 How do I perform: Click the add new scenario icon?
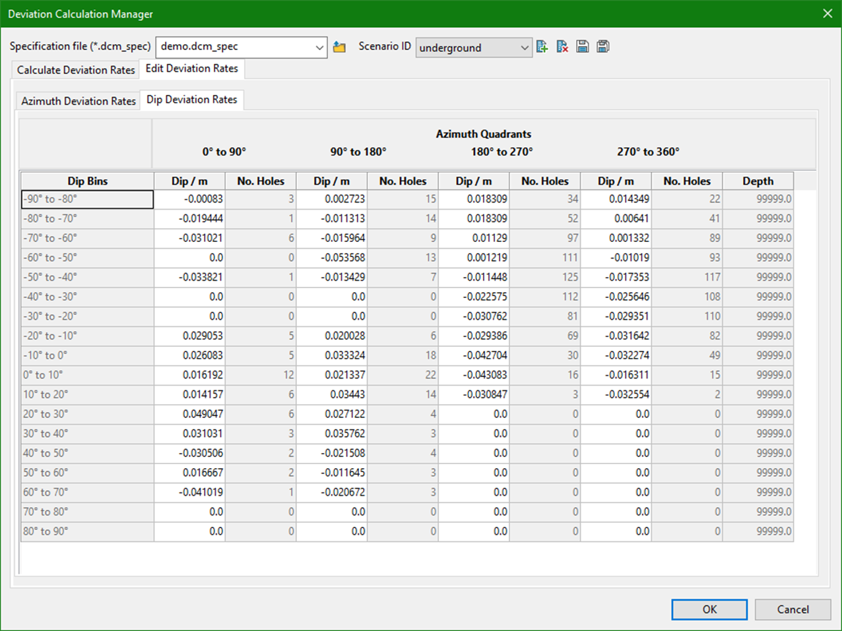[x=542, y=47]
